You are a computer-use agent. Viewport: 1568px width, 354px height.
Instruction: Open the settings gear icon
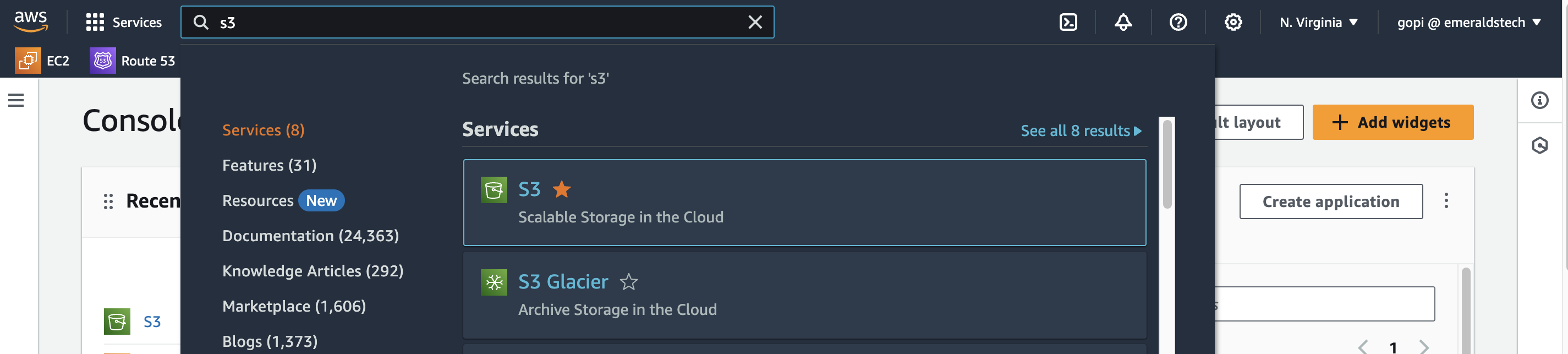1232,23
